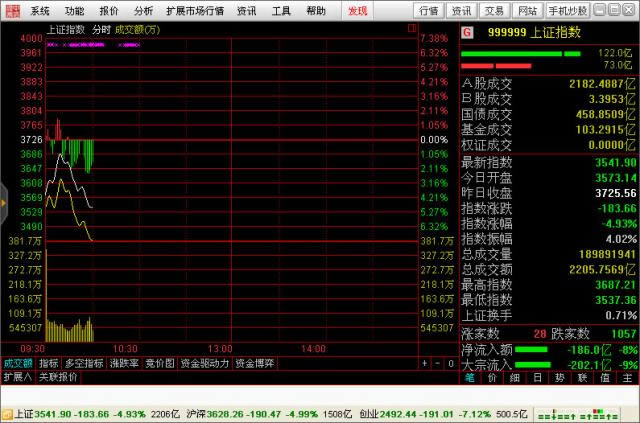Click the red G icon beside 999999

(466, 31)
